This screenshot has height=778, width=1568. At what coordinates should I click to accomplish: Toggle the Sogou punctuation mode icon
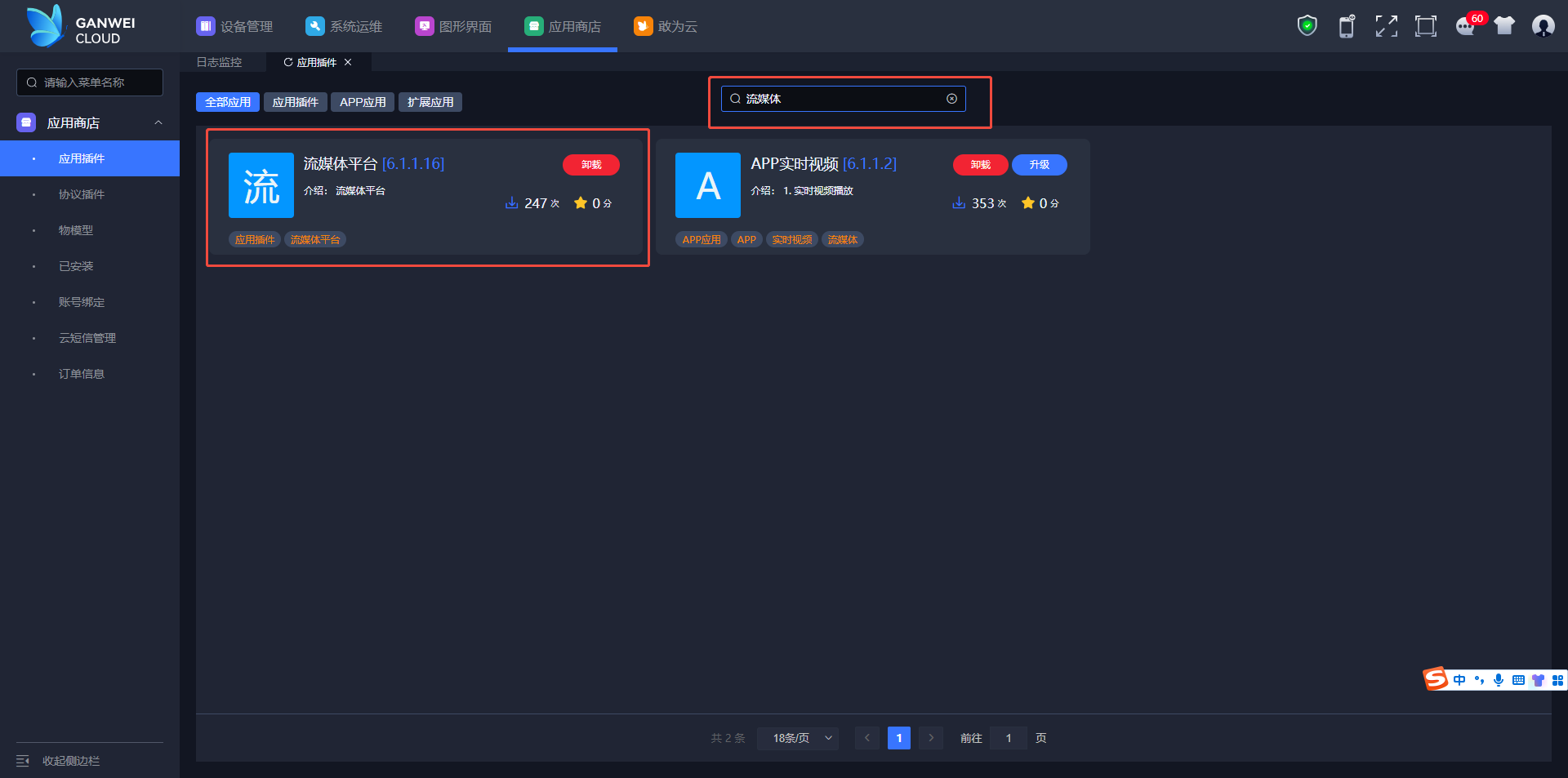pos(1479,680)
